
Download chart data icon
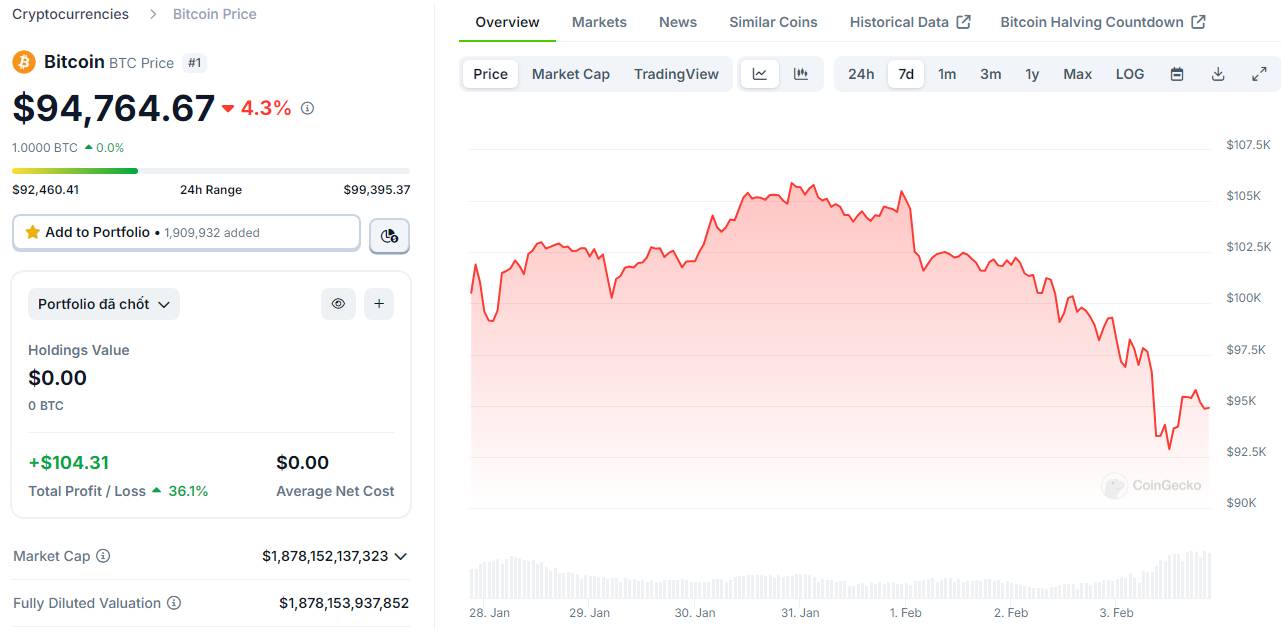(1218, 74)
